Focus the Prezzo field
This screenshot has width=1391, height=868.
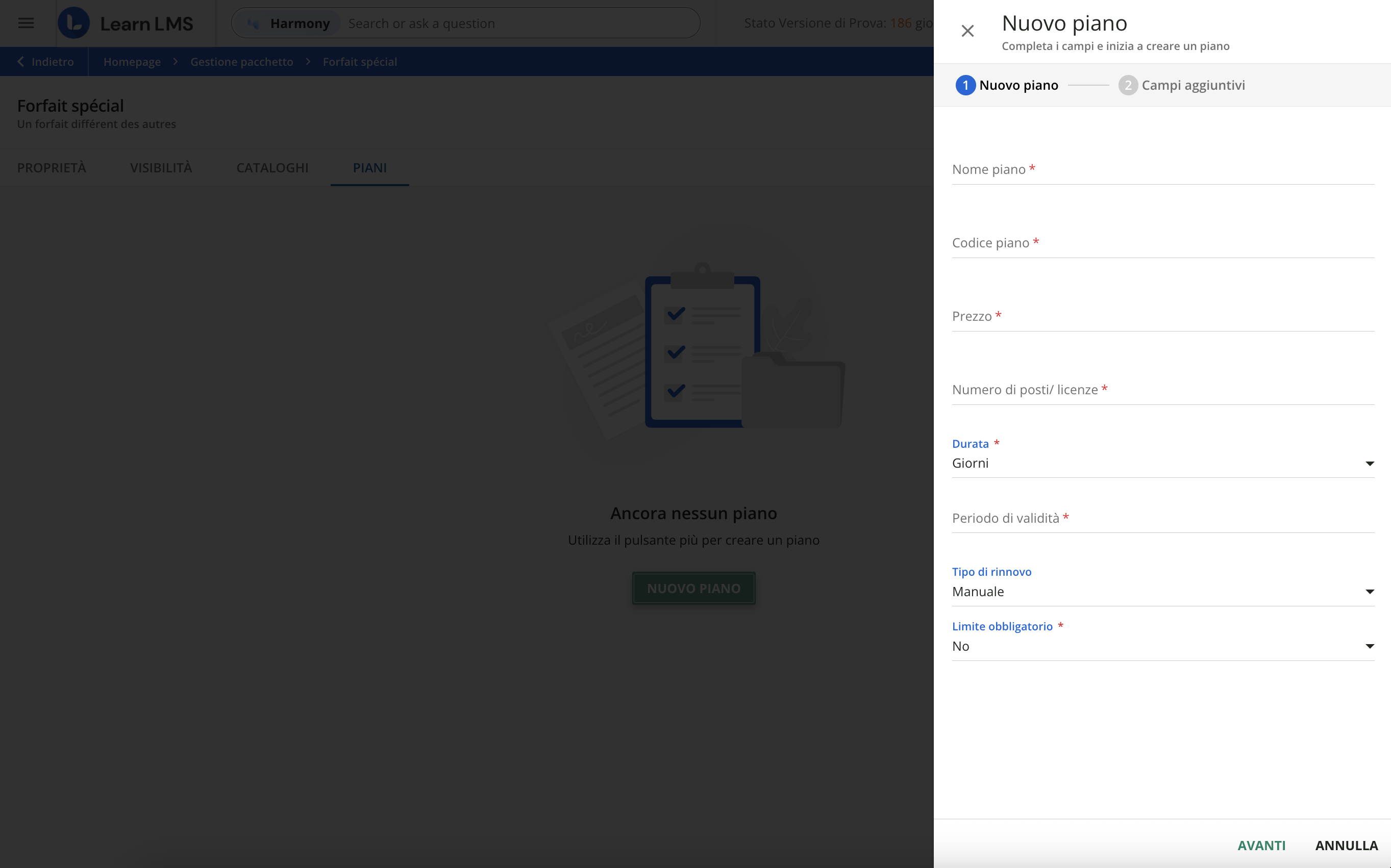tap(1163, 317)
